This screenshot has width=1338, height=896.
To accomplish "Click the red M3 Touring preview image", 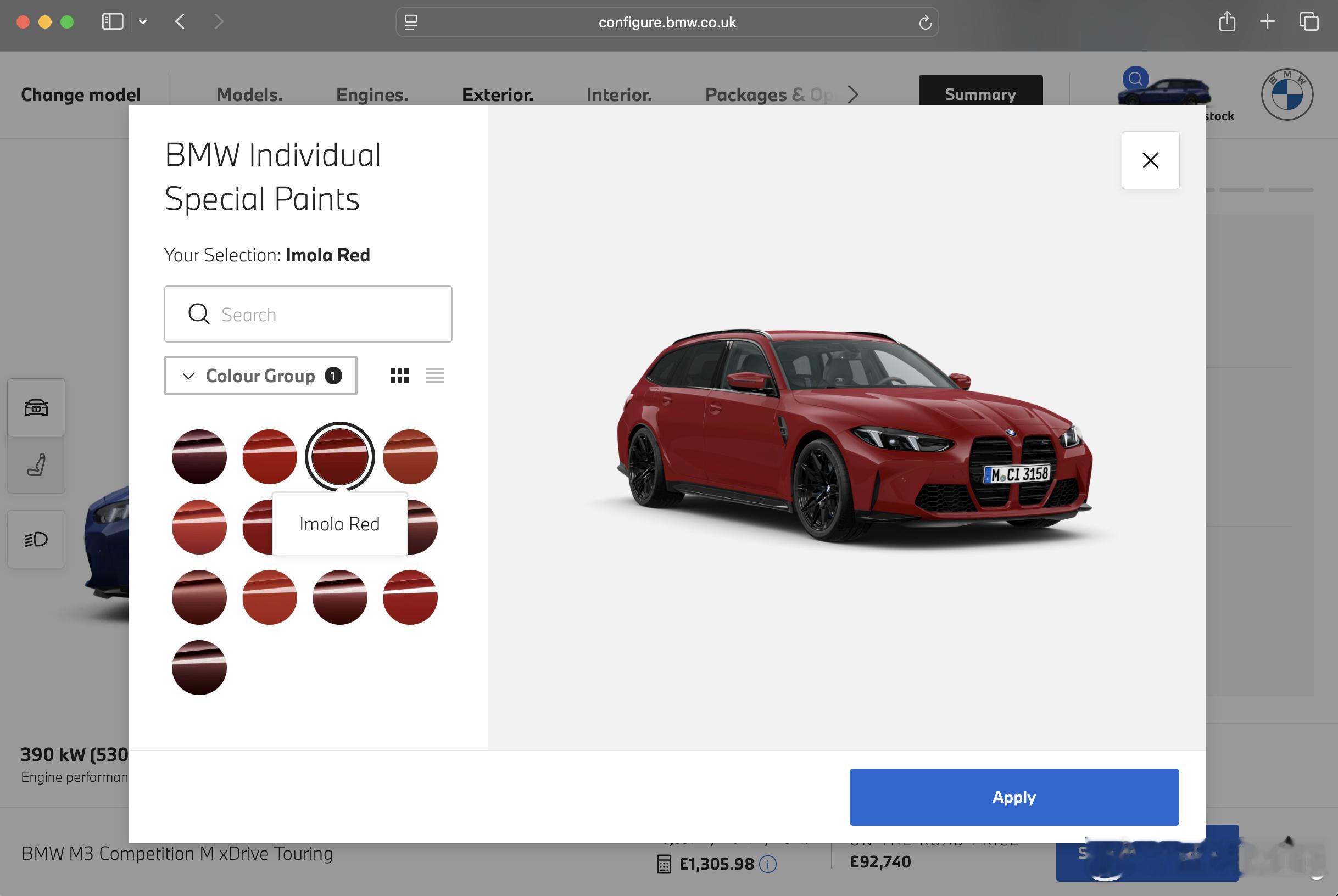I will [x=855, y=437].
